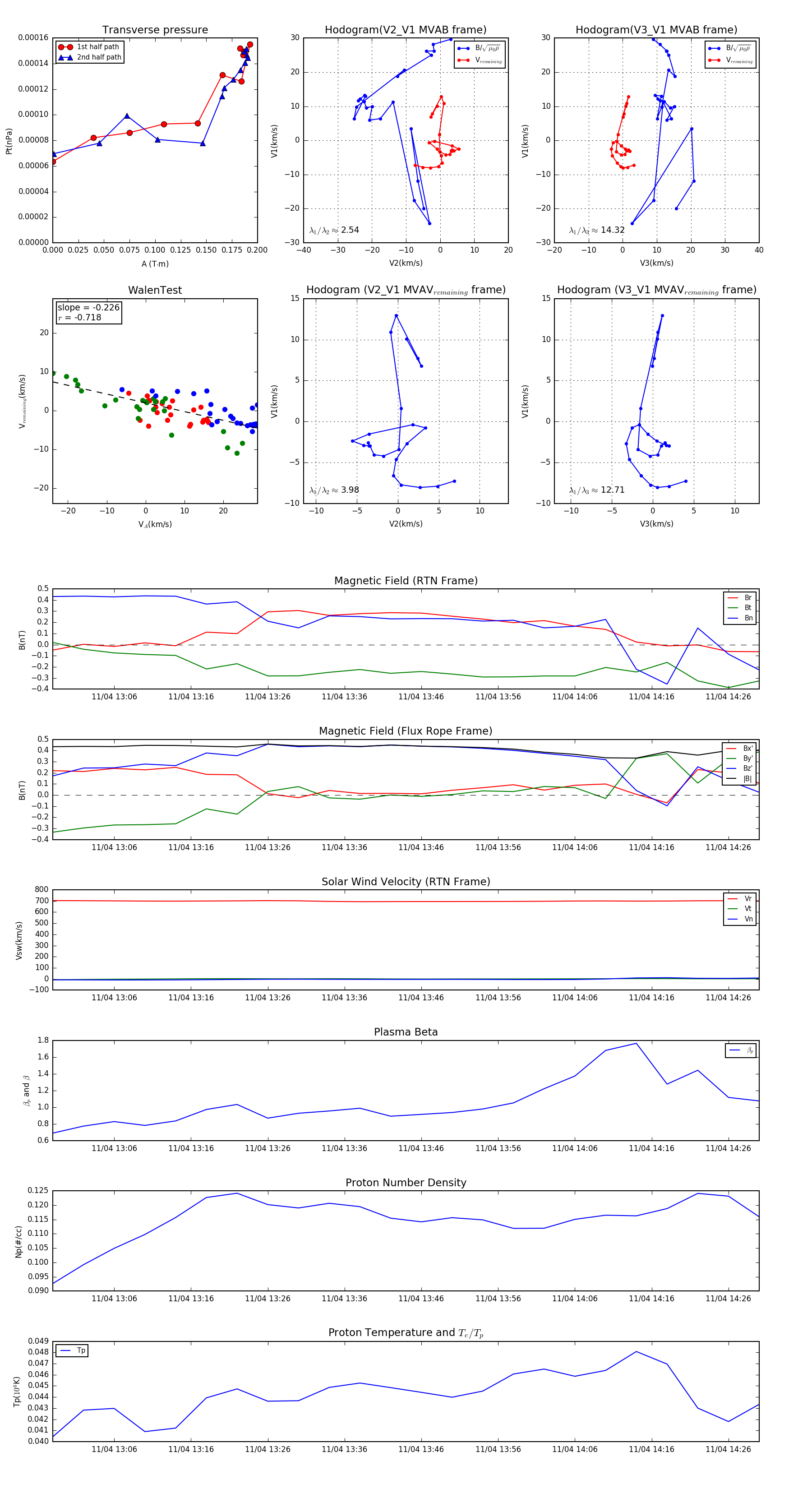This screenshot has width=812, height=1489.
Task: Click the 'Vn' legend entry
Action: (740, 919)
